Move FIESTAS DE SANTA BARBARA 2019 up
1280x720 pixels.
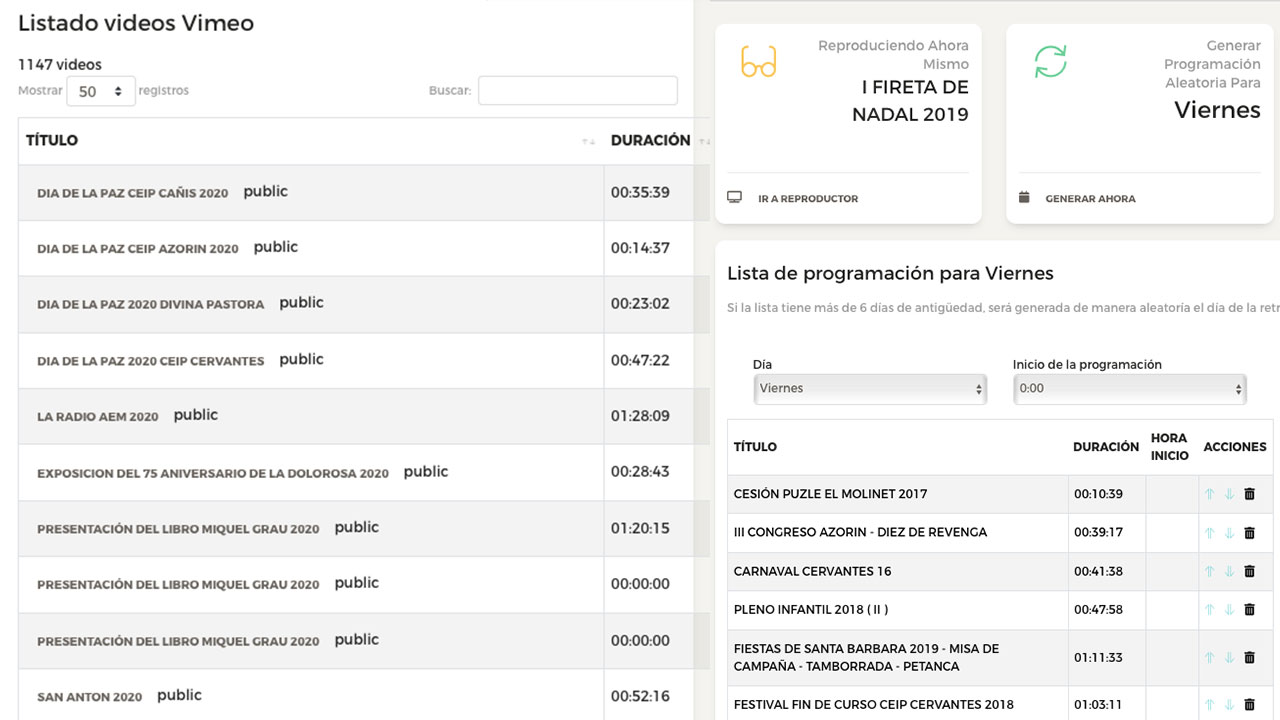pyautogui.click(x=1209, y=658)
